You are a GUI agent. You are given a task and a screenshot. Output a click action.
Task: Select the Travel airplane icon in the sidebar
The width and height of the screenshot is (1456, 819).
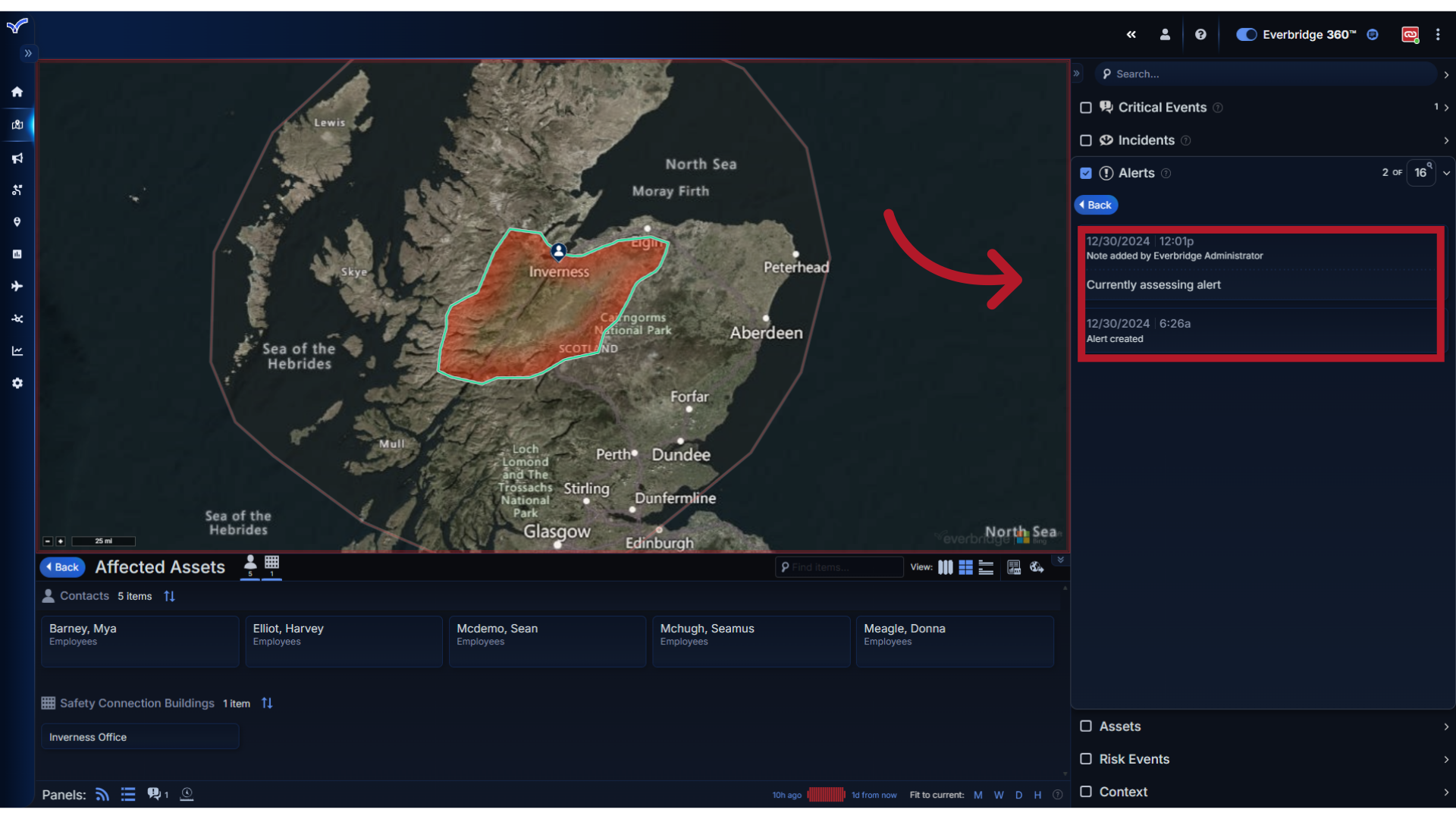click(x=17, y=286)
